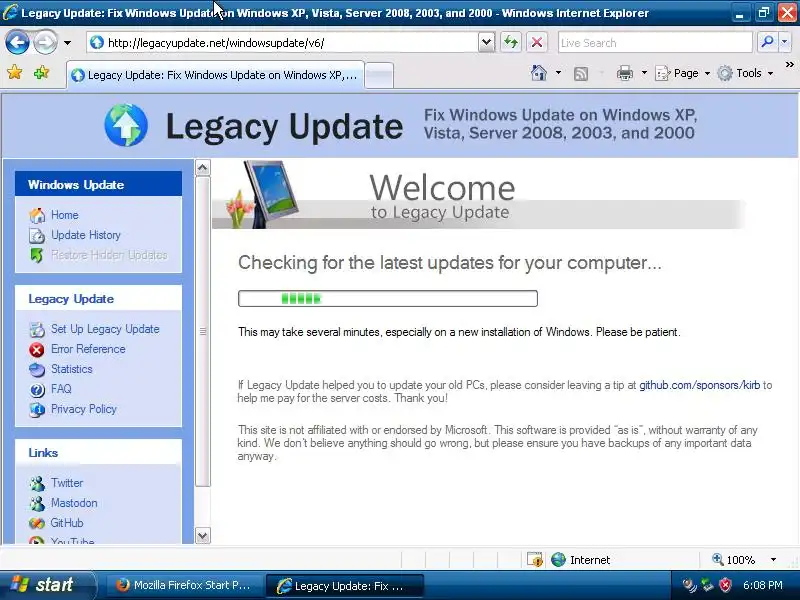Open Home link in Windows Update sidebar
Viewport: 800px width, 600px height.
(64, 215)
